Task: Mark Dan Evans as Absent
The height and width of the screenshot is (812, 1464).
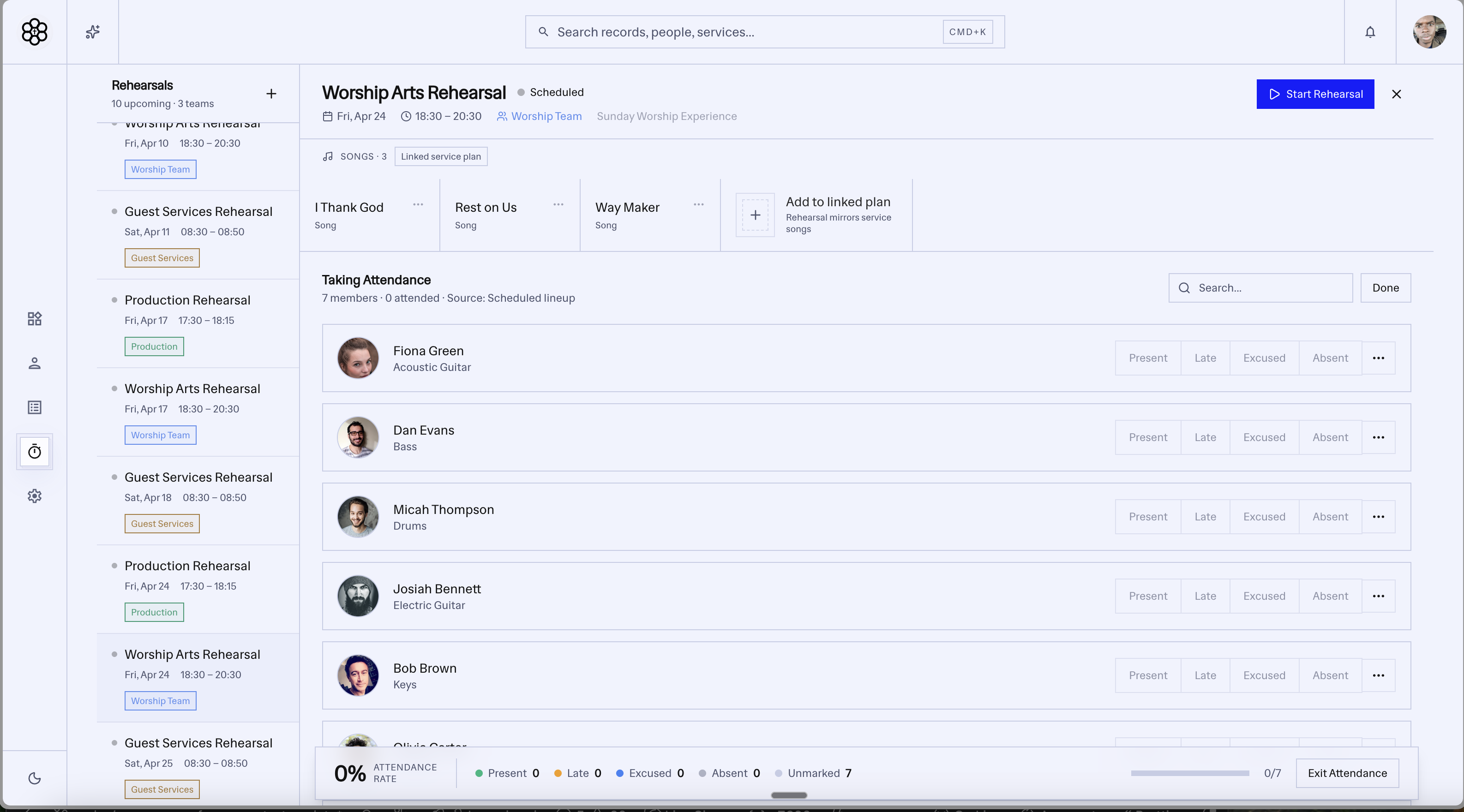Action: [1330, 437]
